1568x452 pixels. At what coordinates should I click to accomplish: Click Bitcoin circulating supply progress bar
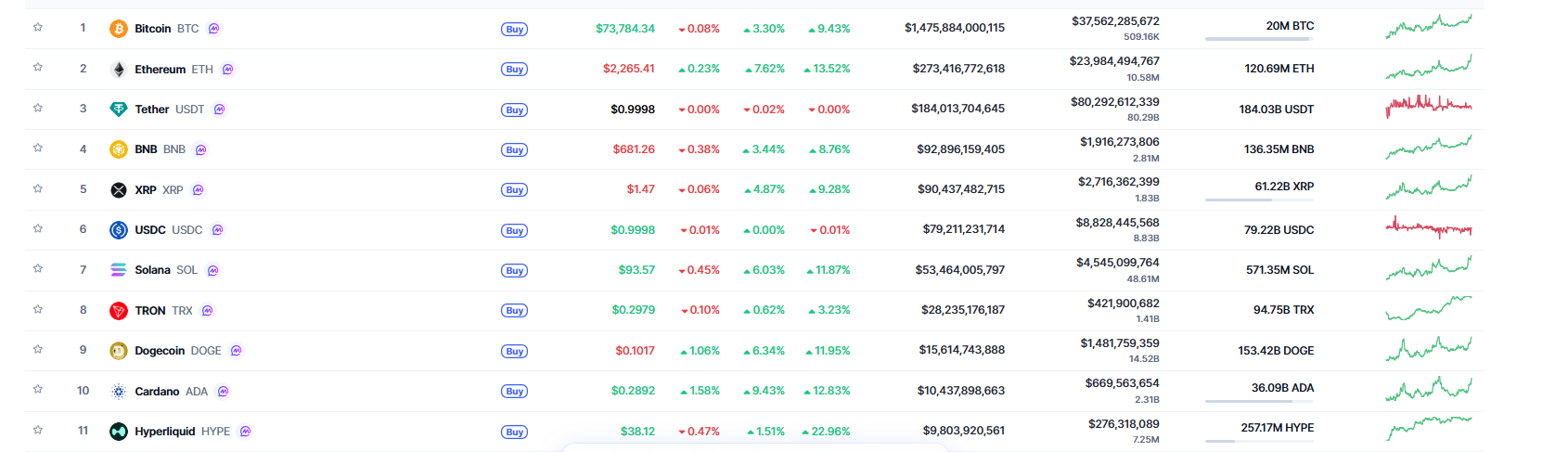point(1259,39)
